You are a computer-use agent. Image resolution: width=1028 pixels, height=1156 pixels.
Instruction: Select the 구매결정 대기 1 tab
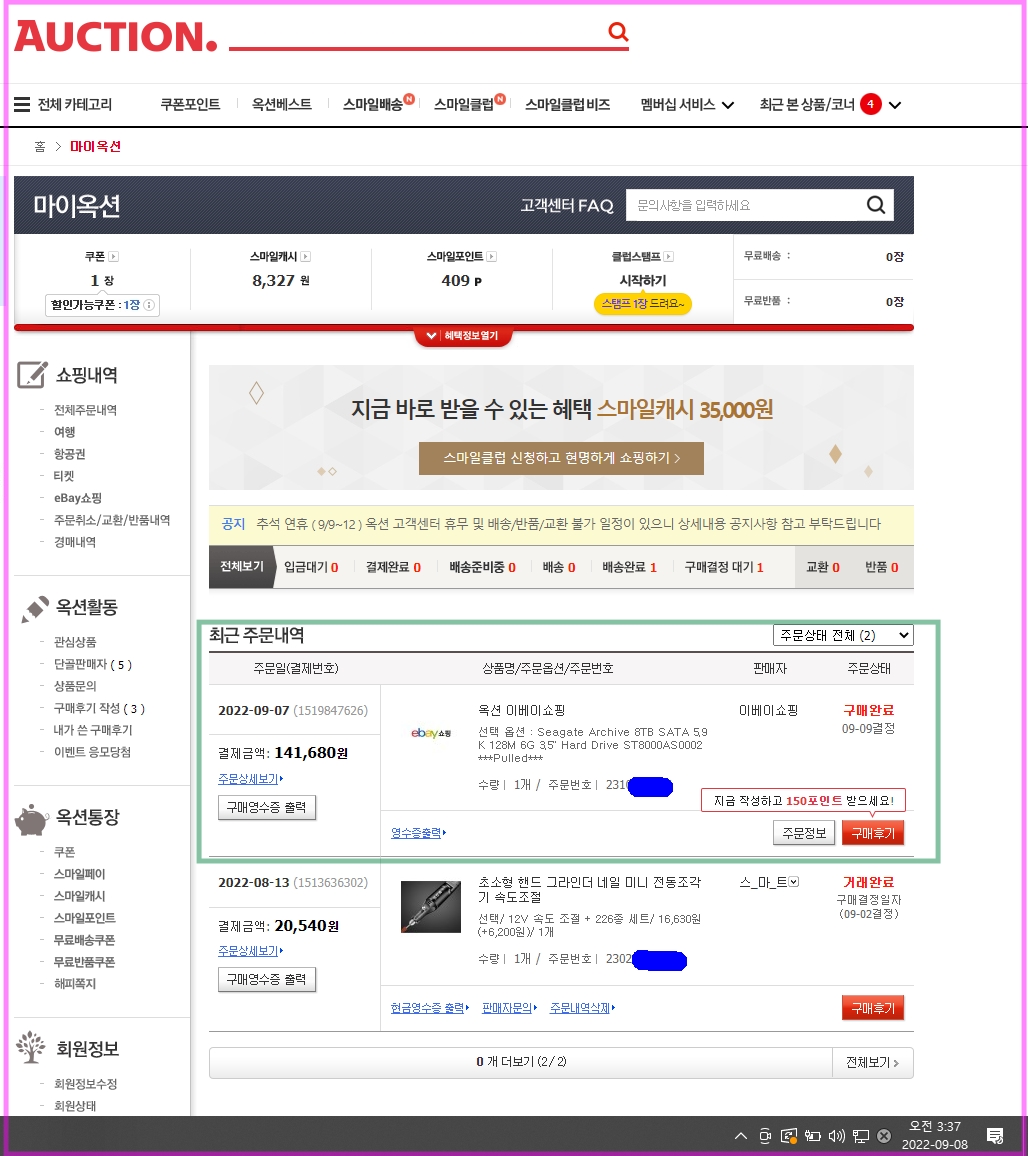coord(723,567)
